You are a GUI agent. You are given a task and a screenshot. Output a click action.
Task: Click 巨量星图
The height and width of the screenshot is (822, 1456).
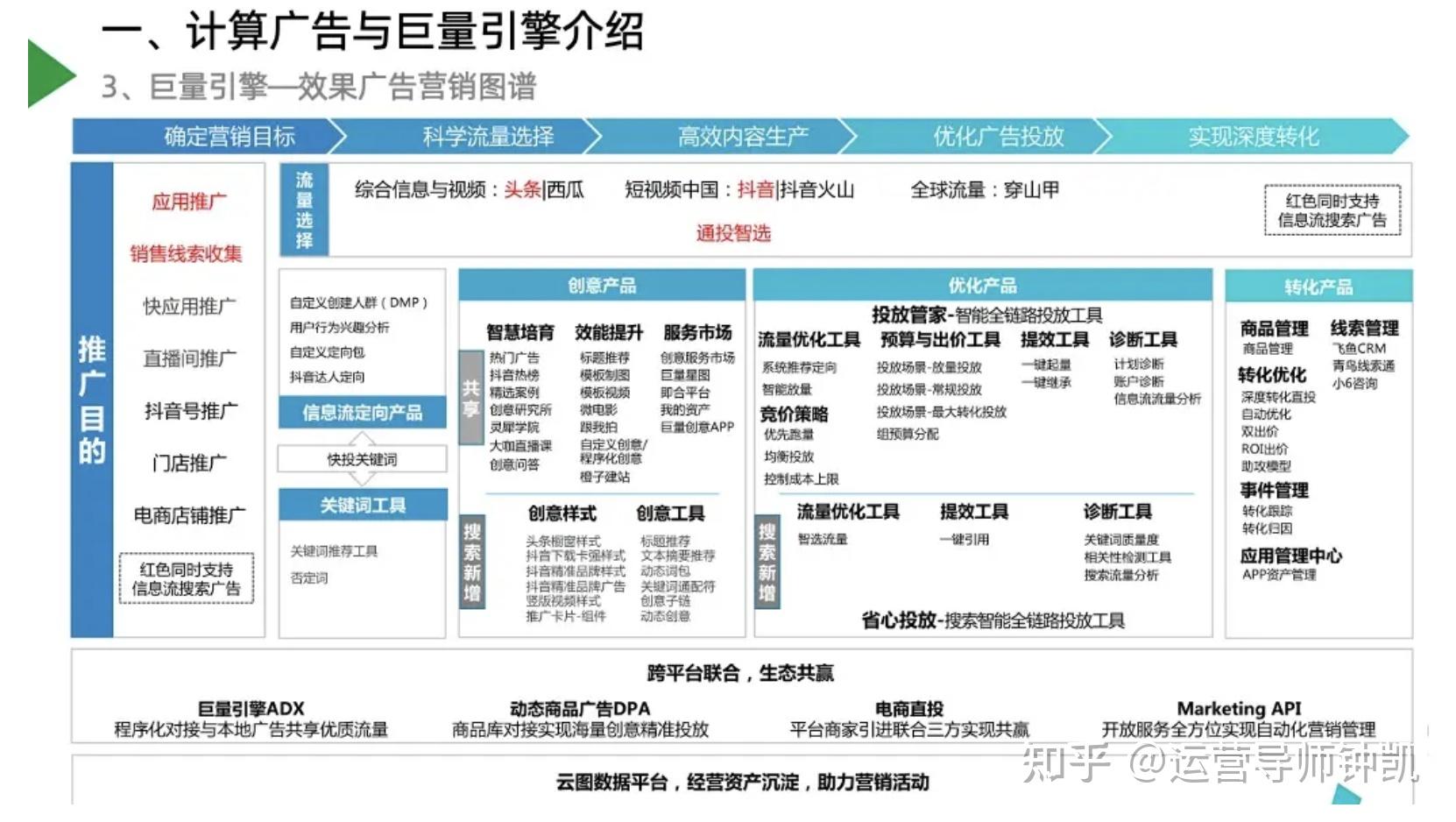pyautogui.click(x=685, y=375)
